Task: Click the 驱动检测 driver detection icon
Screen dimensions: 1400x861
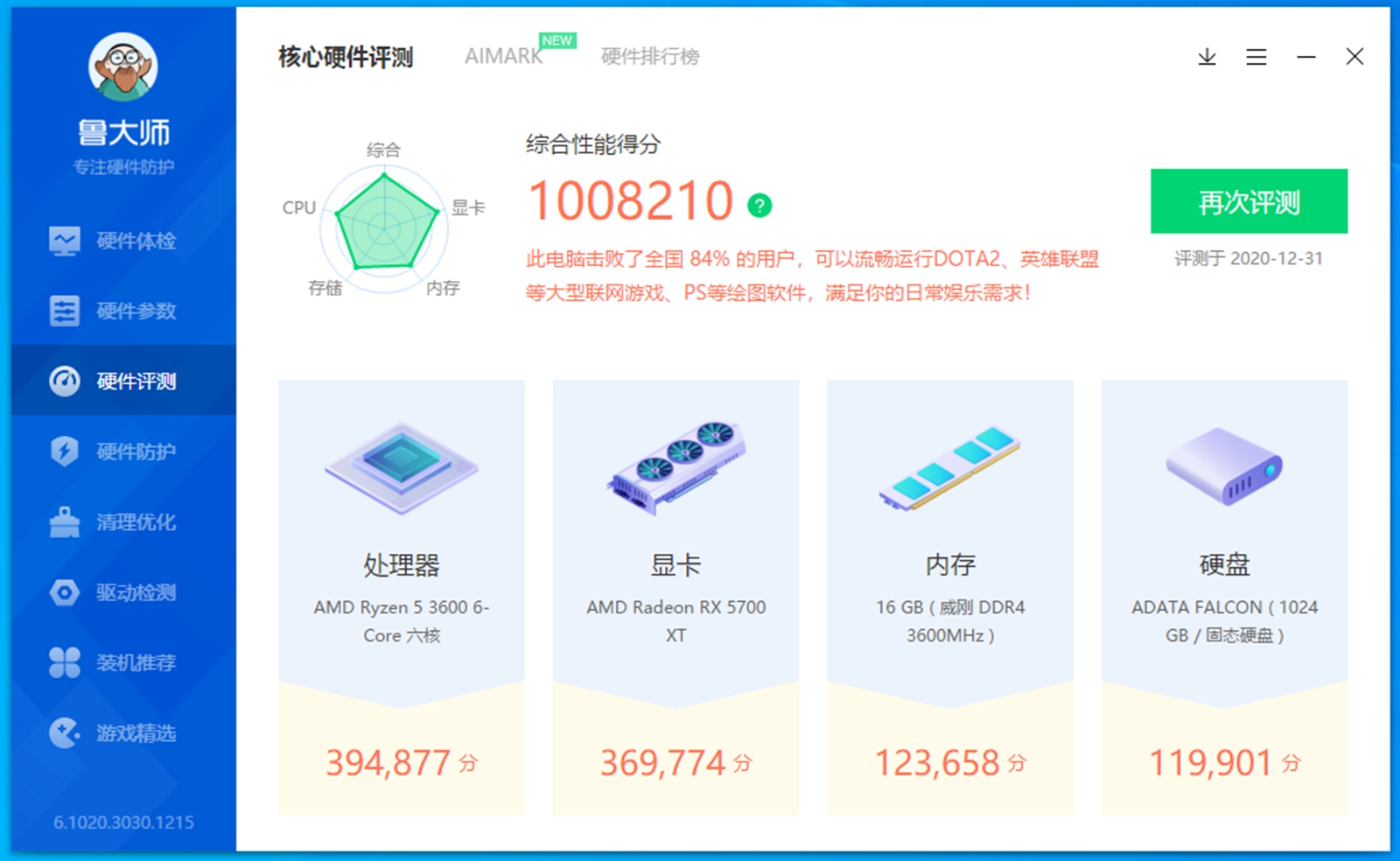Action: pos(64,592)
